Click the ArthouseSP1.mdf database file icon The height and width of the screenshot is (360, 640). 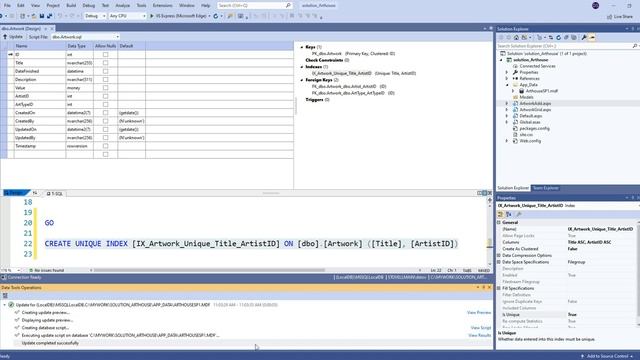pyautogui.click(x=521, y=91)
